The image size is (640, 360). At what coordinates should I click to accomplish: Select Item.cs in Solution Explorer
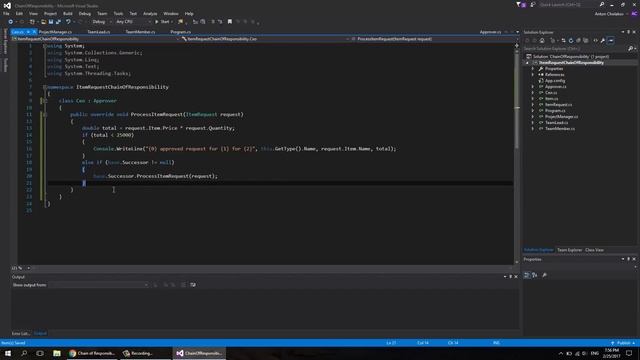(x=551, y=98)
